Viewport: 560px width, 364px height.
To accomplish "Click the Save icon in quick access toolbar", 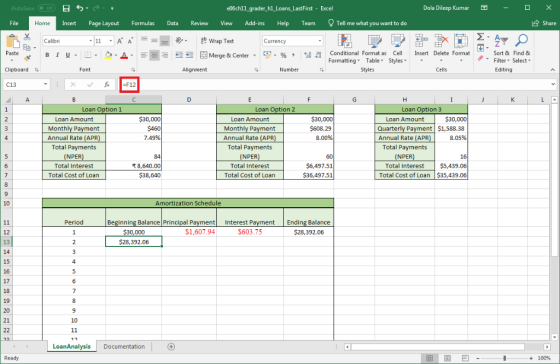I will (66, 8).
